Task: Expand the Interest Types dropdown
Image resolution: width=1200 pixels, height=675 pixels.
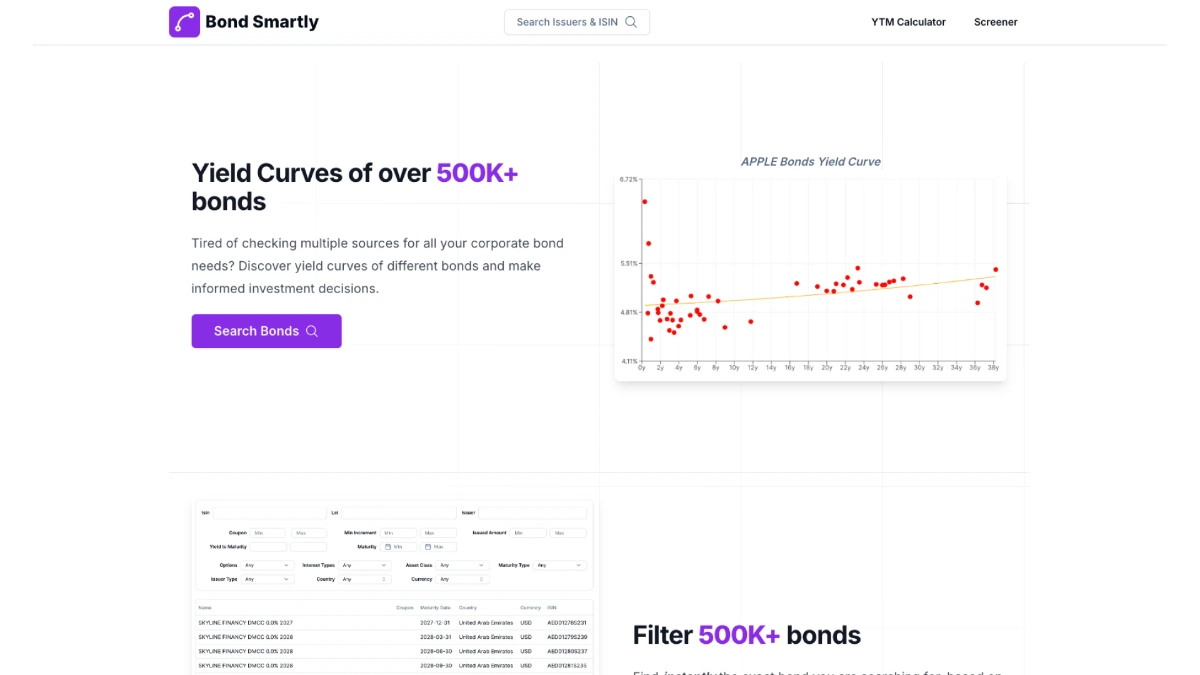Action: point(365,565)
